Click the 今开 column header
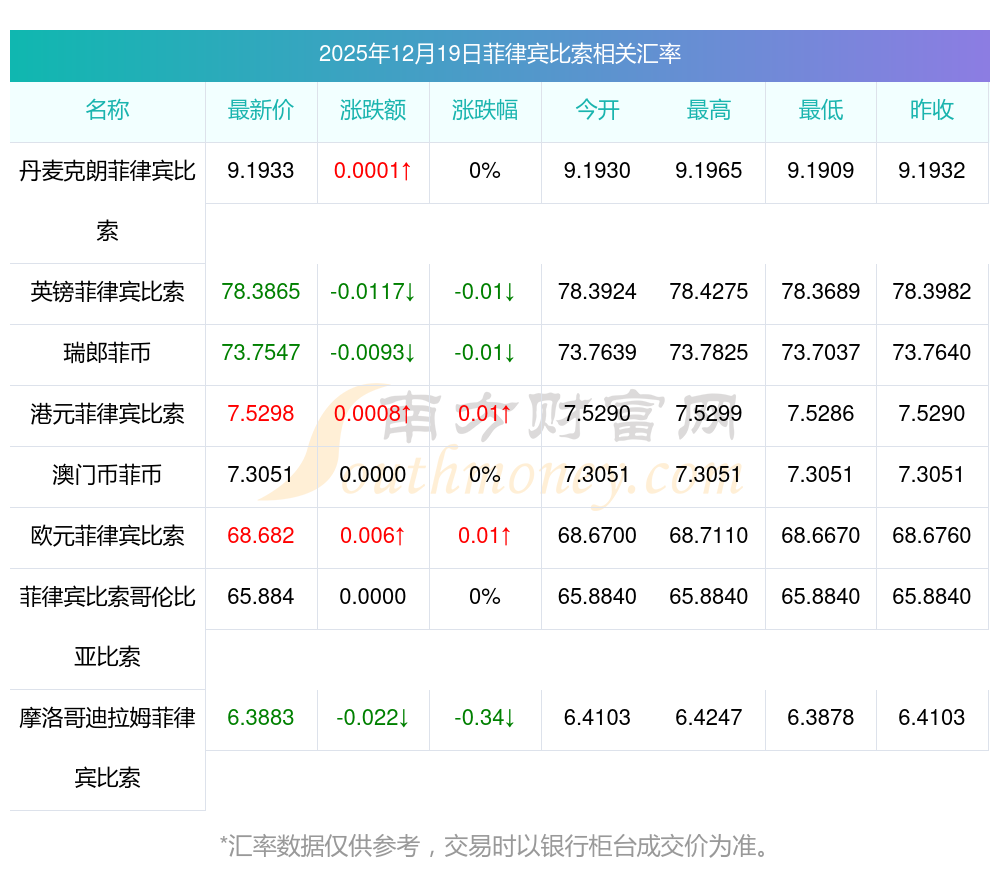 [597, 111]
